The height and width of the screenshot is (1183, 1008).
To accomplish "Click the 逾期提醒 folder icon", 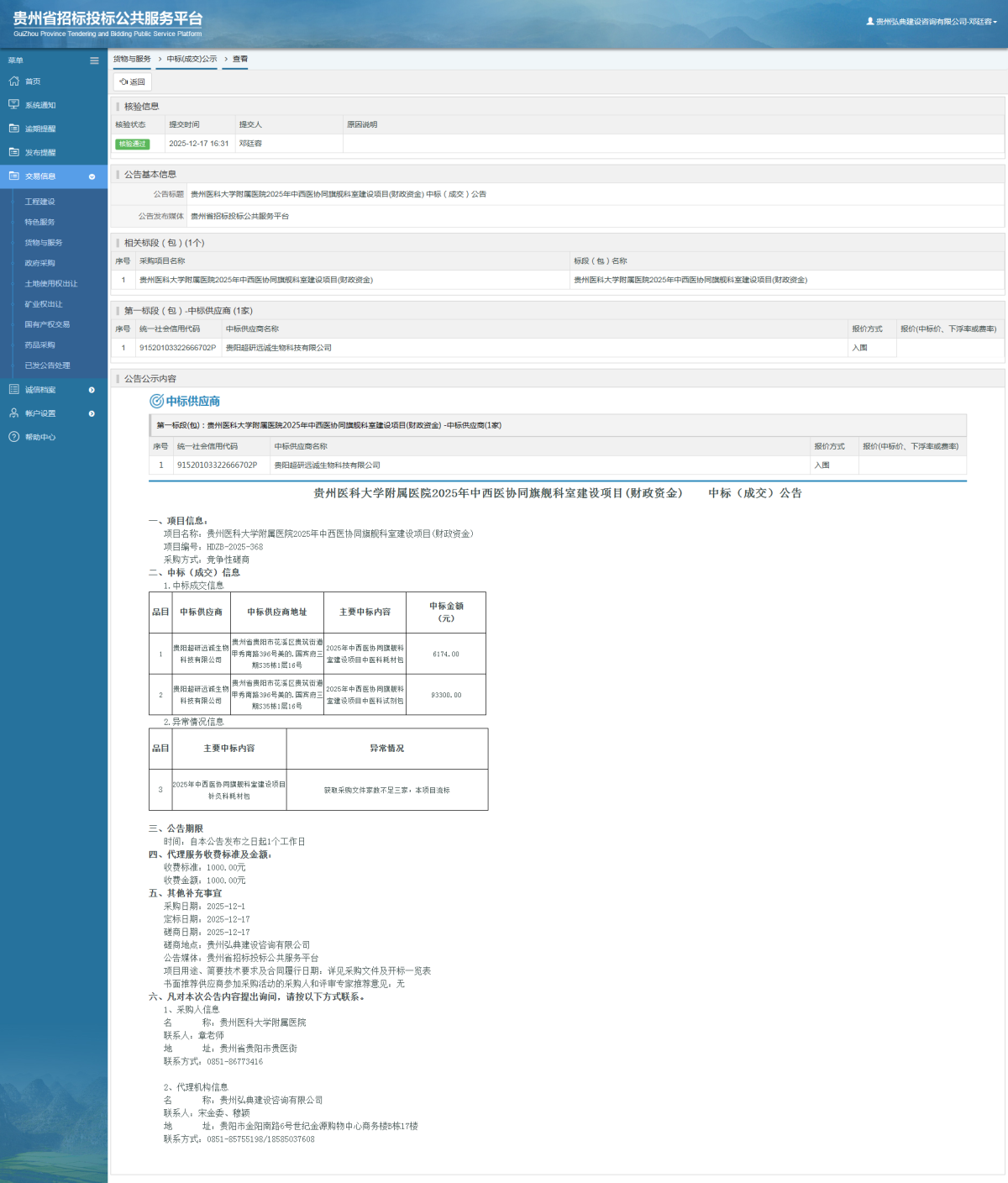I will [x=13, y=129].
